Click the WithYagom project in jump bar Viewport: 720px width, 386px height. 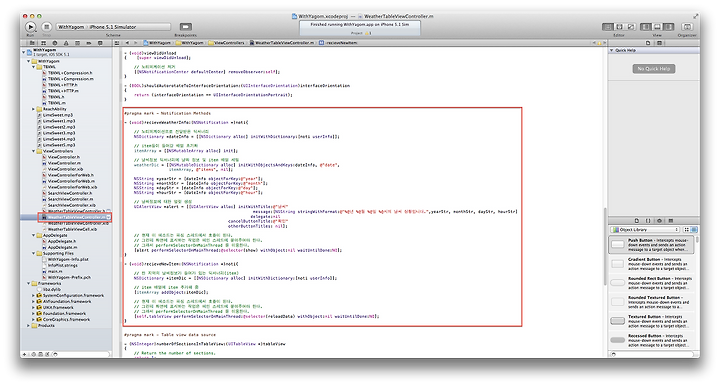pos(157,43)
